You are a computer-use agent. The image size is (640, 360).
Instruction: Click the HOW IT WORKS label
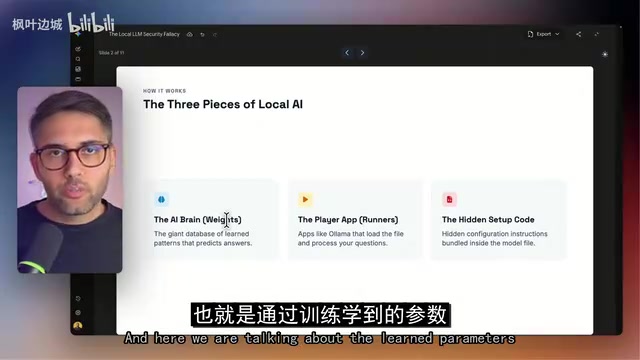pyautogui.click(x=164, y=91)
